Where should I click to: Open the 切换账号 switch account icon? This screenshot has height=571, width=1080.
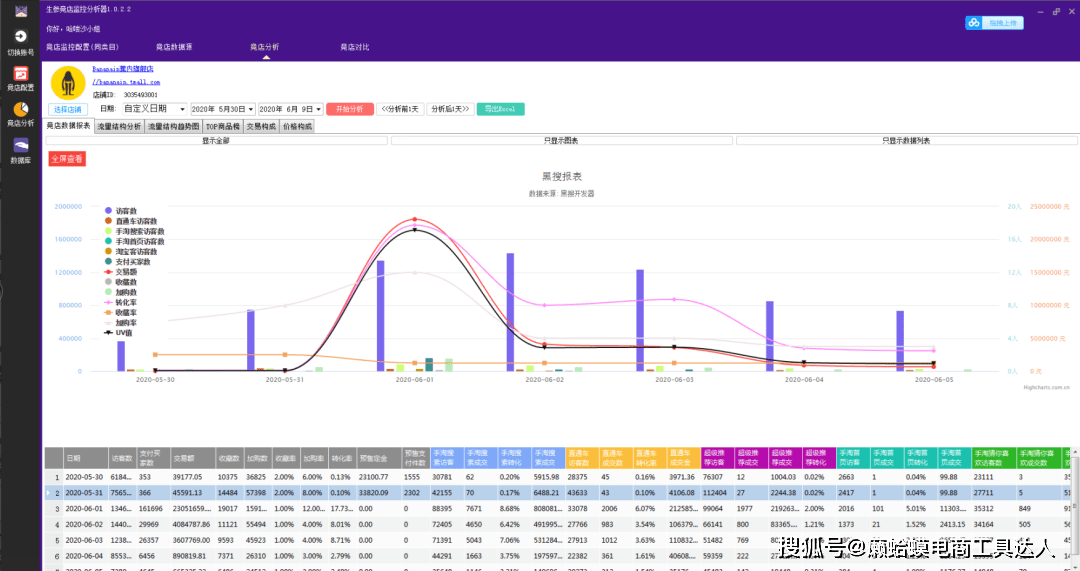pyautogui.click(x=21, y=37)
